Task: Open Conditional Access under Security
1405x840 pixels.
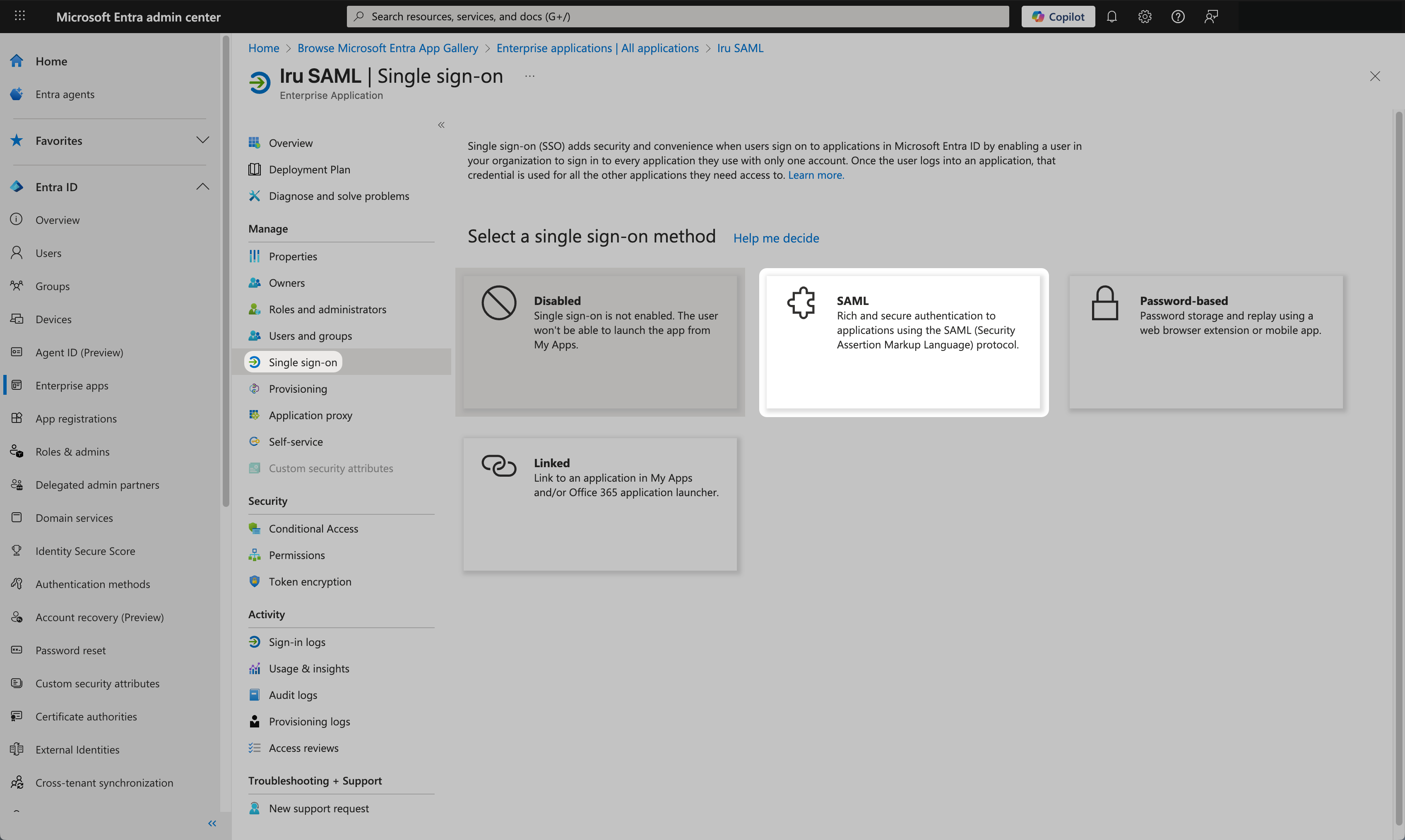Action: (x=313, y=528)
